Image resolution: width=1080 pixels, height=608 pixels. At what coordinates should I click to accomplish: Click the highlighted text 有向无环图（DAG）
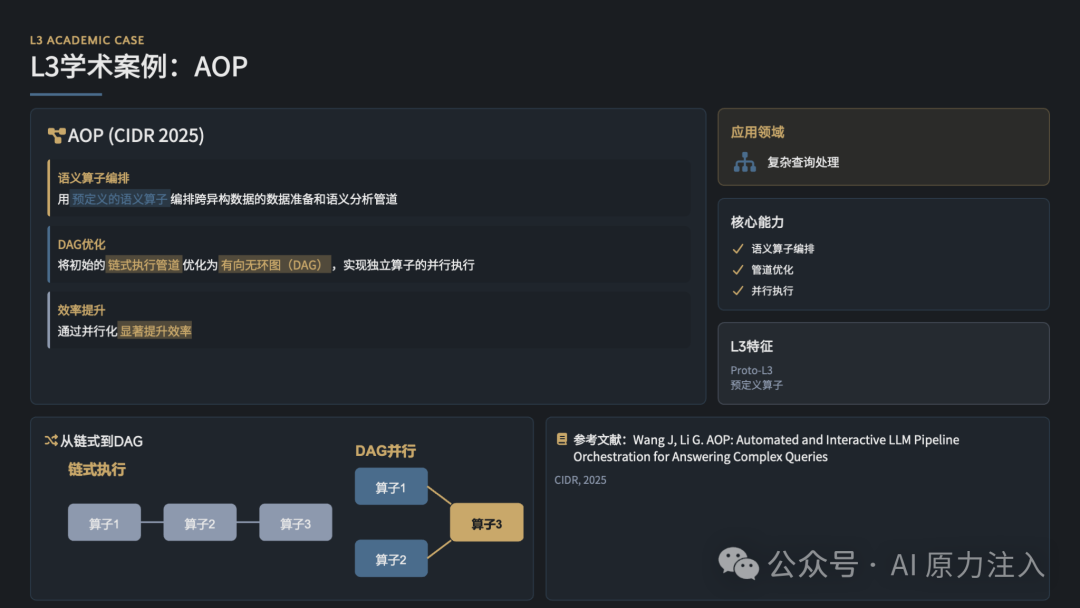(275, 265)
